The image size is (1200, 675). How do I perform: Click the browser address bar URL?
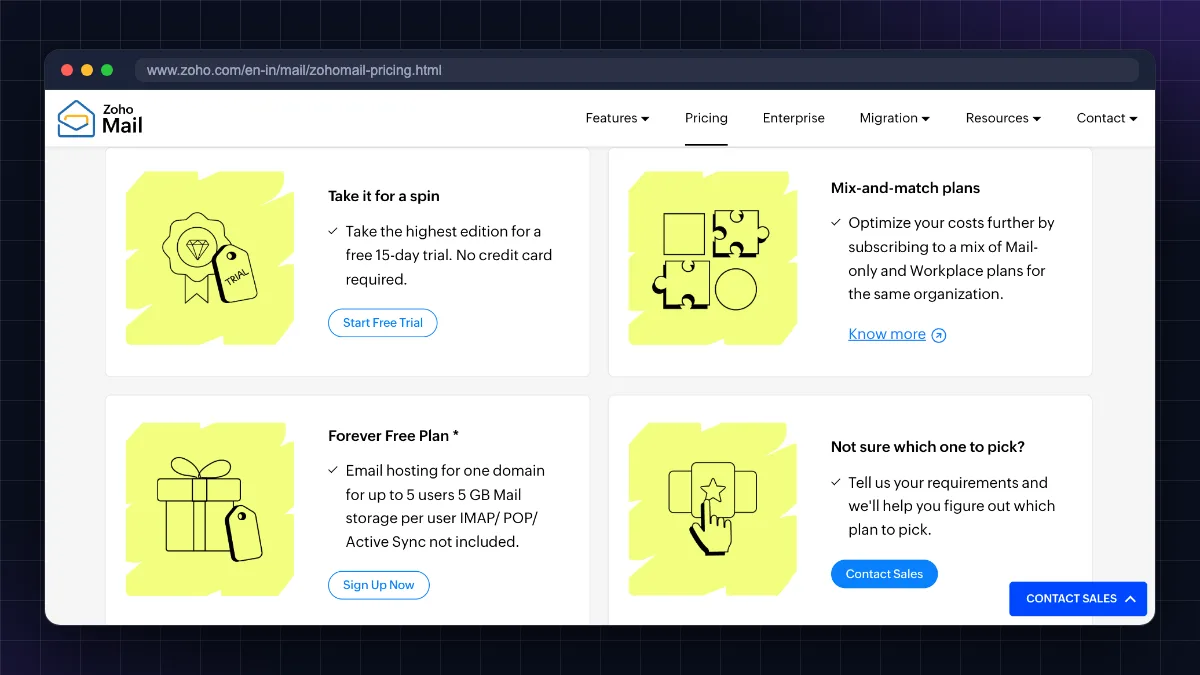tap(294, 70)
